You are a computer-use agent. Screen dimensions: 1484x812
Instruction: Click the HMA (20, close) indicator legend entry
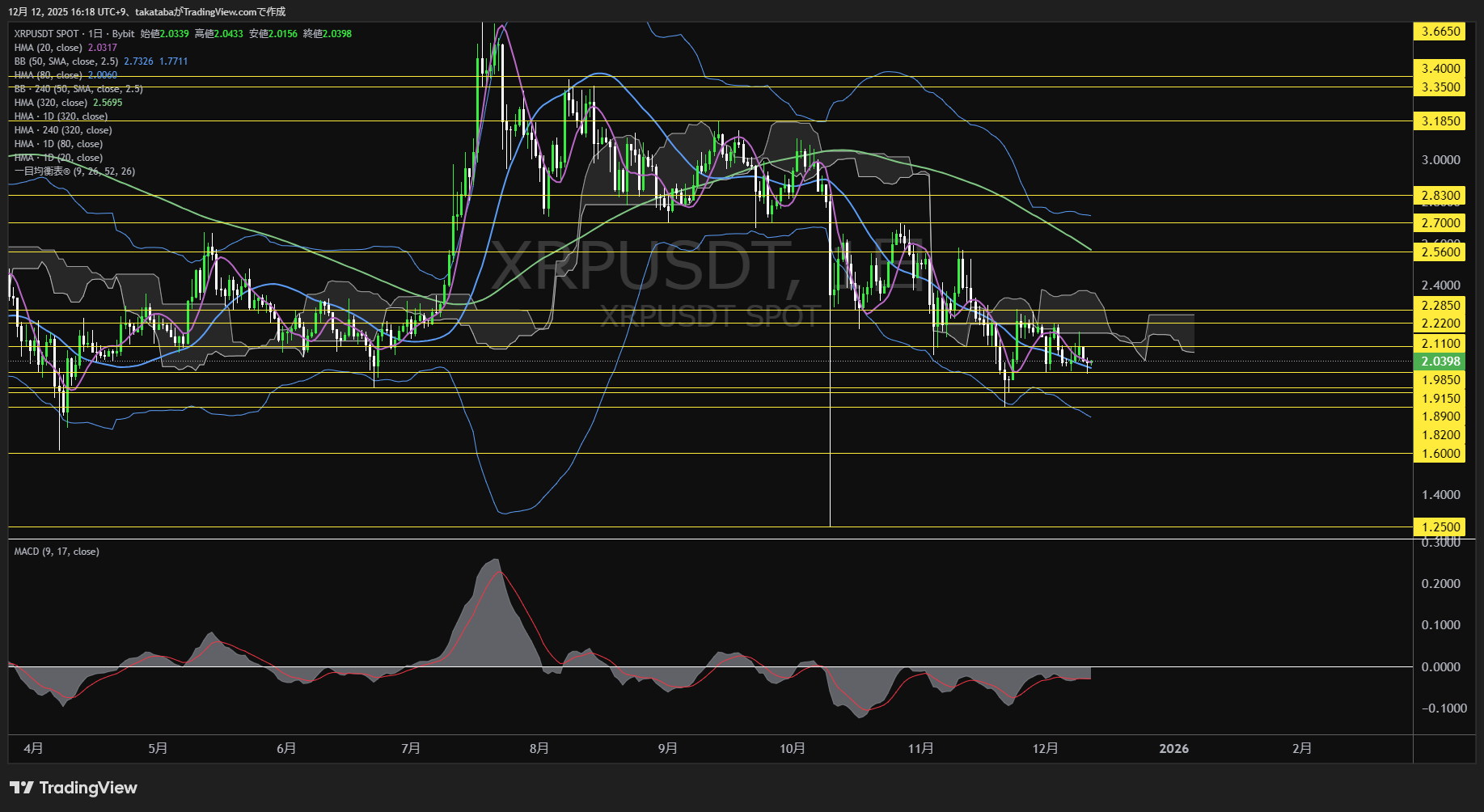(x=44, y=48)
